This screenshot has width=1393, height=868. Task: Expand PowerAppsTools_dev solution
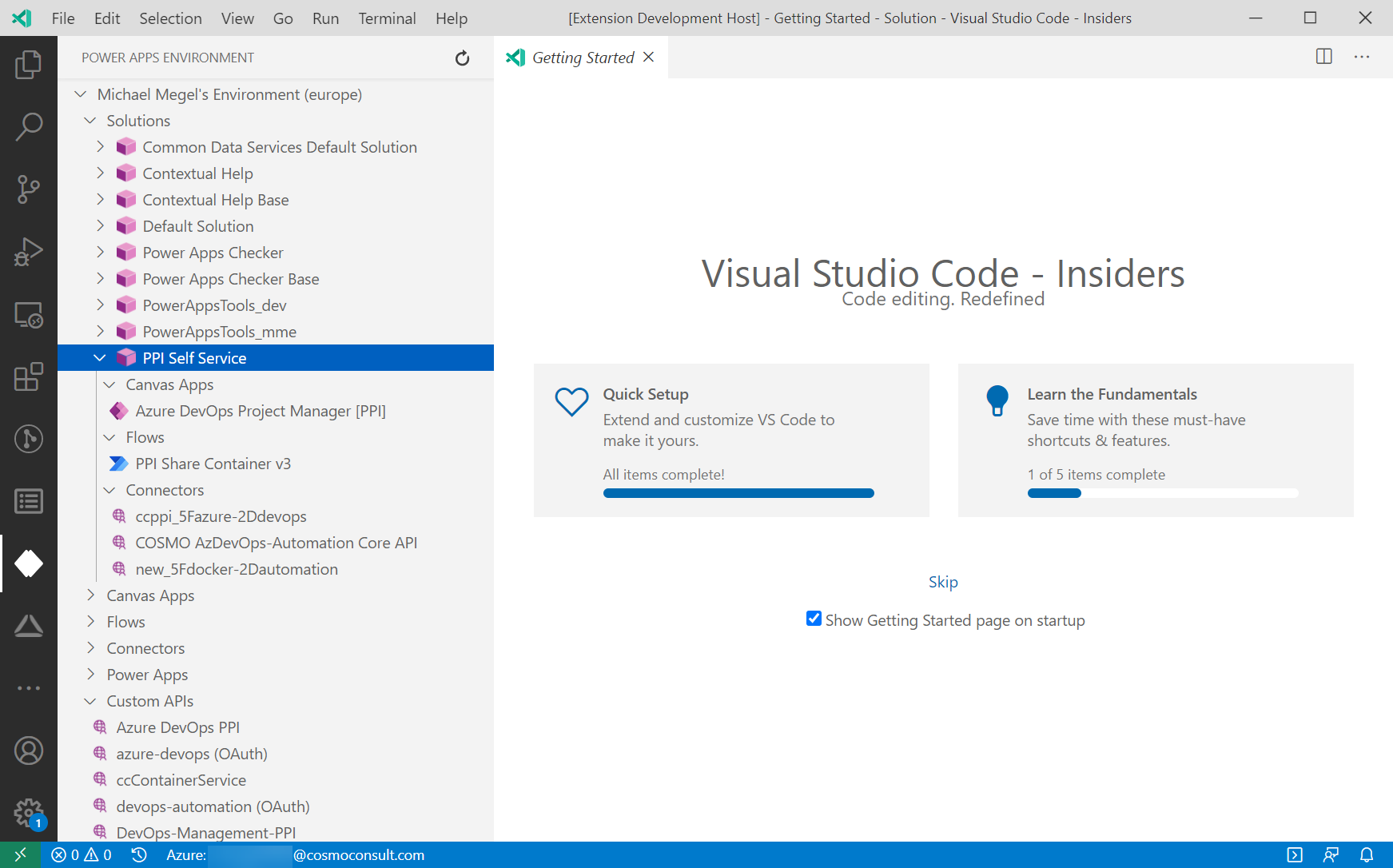point(100,305)
